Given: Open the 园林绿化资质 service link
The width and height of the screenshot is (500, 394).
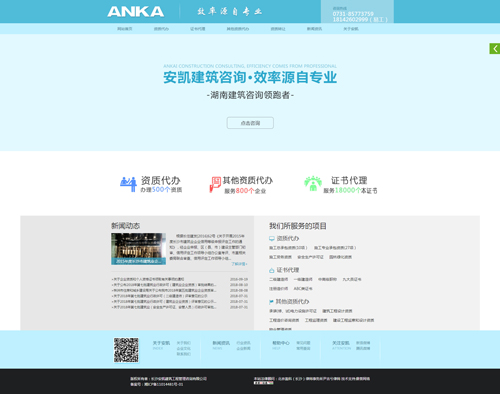Looking at the screenshot, I should [x=340, y=257].
